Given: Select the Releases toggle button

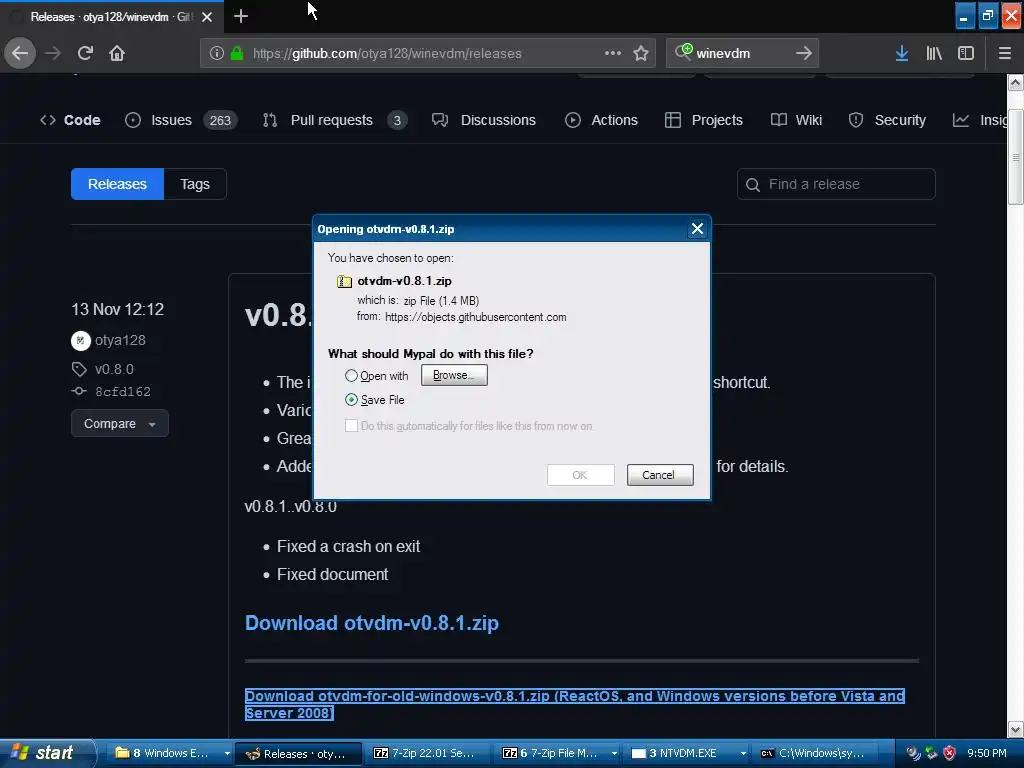Looking at the screenshot, I should click(118, 184).
